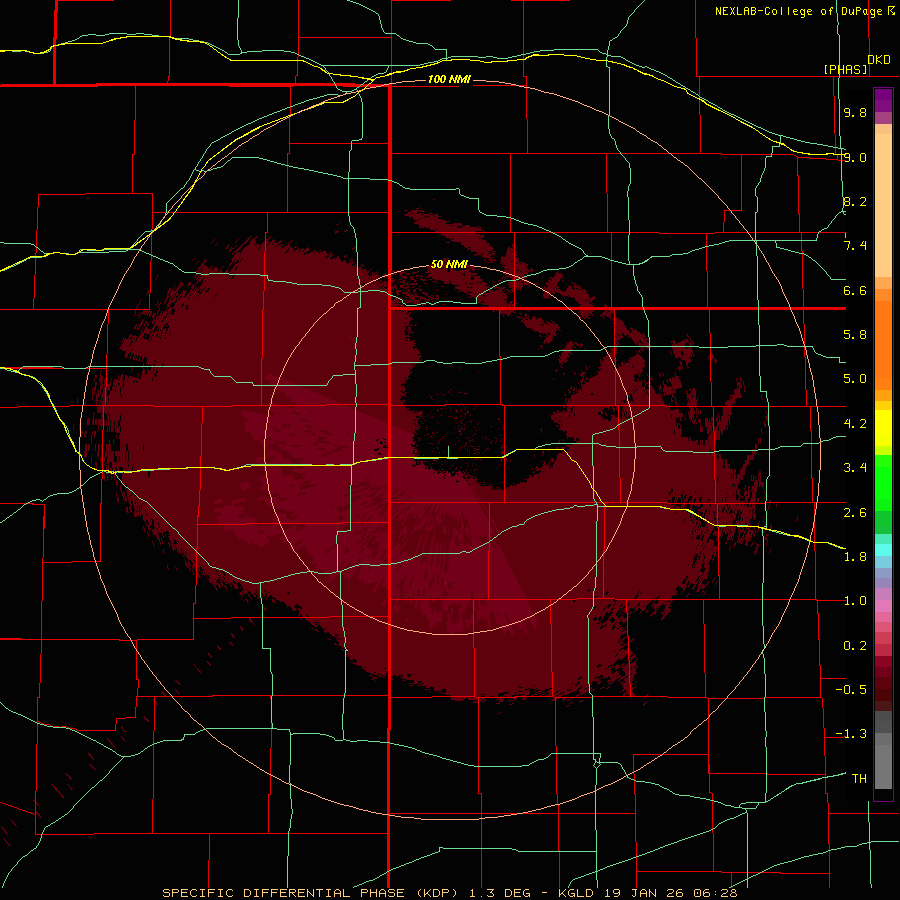Click the purple top segment of color bar
This screenshot has height=900, width=900.
pyautogui.click(x=883, y=101)
